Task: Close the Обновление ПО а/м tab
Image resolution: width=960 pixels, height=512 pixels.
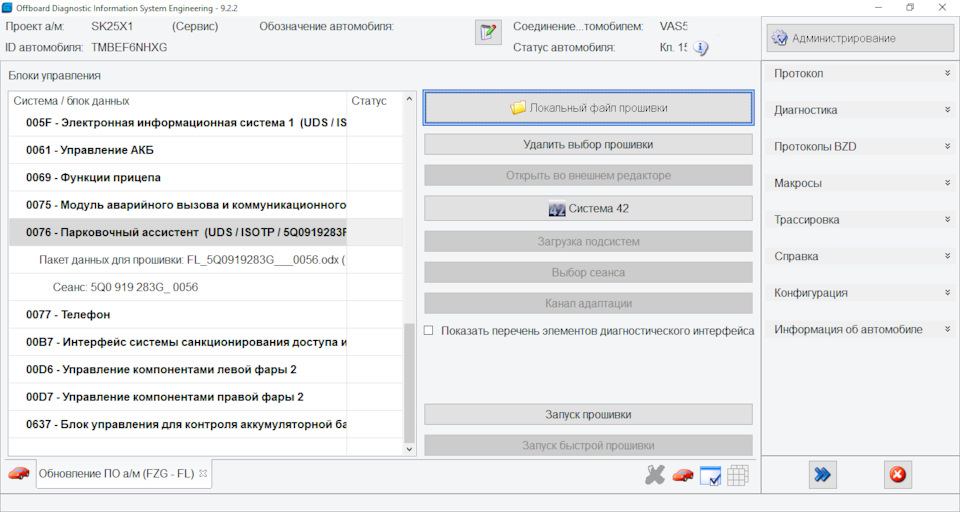Action: tap(203, 473)
